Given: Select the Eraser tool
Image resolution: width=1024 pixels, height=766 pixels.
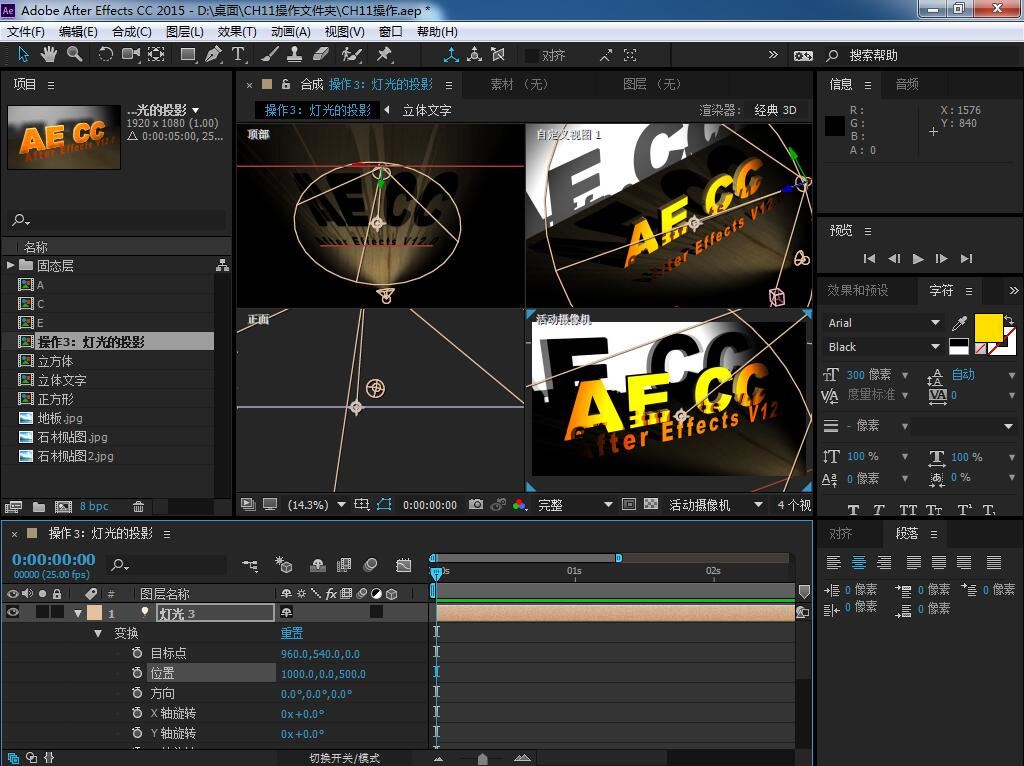Looking at the screenshot, I should (321, 55).
